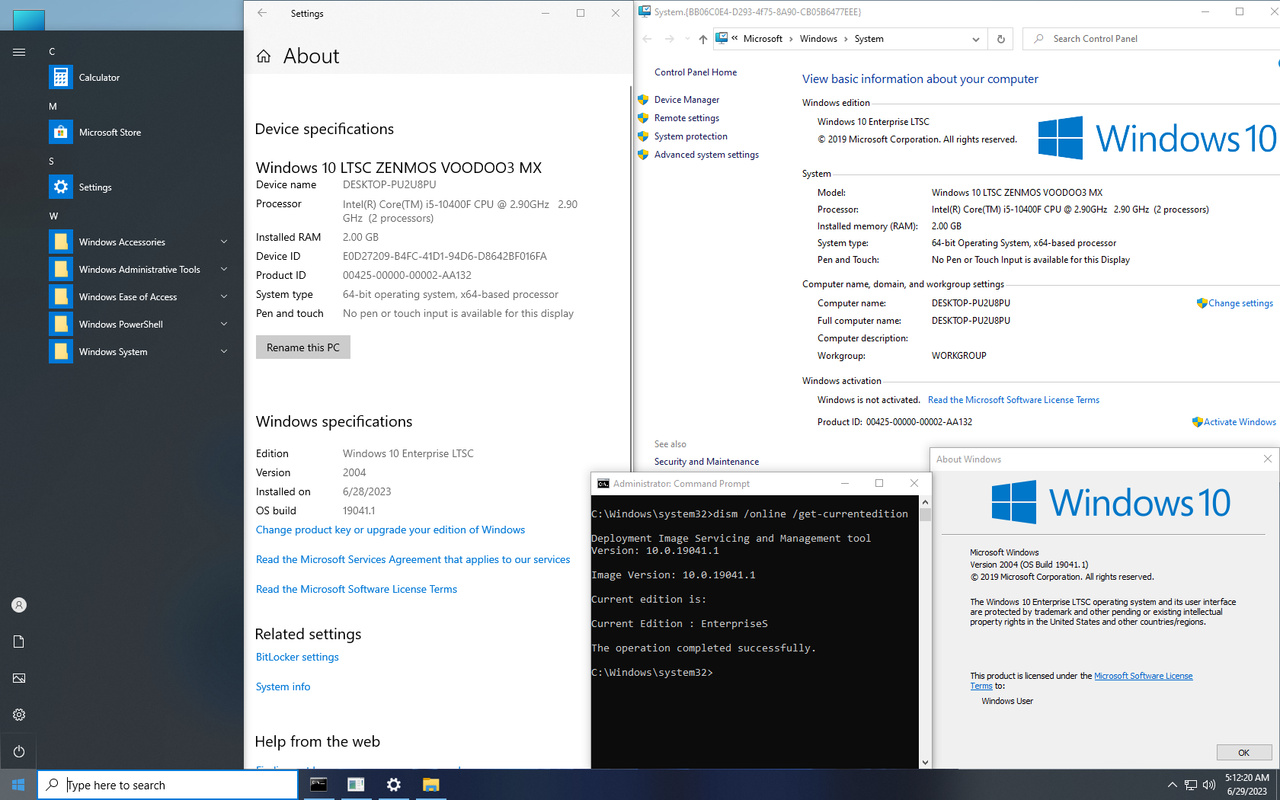This screenshot has height=800, width=1280.
Task: Click the Power icon in Start sidebar
Action: [x=19, y=751]
